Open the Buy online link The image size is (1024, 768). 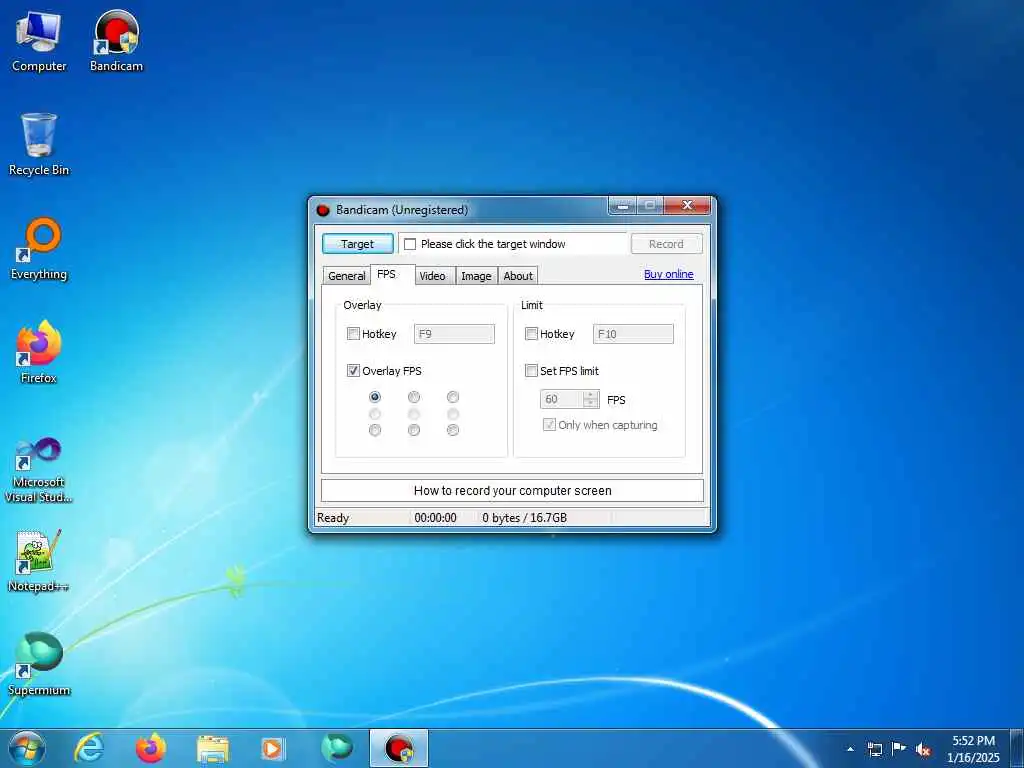669,274
